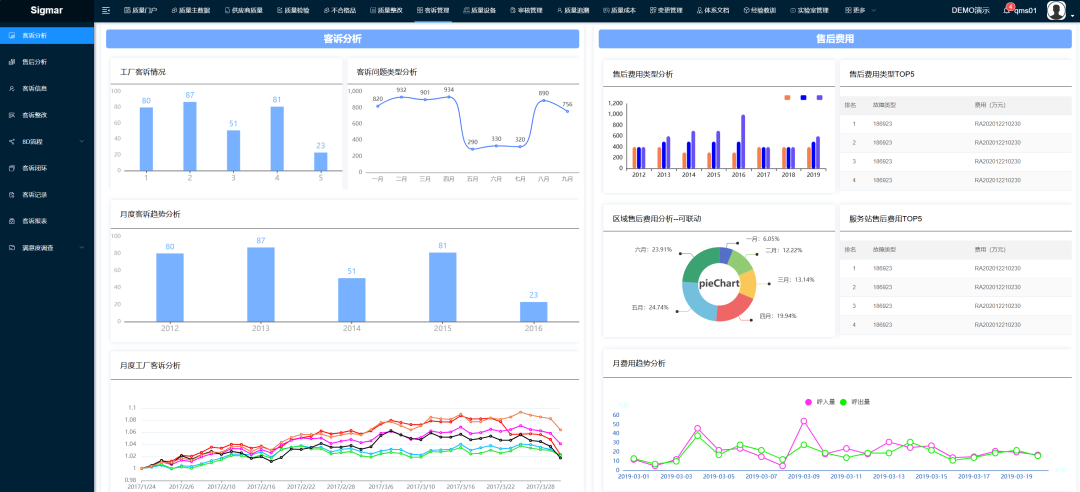Expand the 满意度调查 submenu chevron
1080x492 pixels.
(82, 247)
